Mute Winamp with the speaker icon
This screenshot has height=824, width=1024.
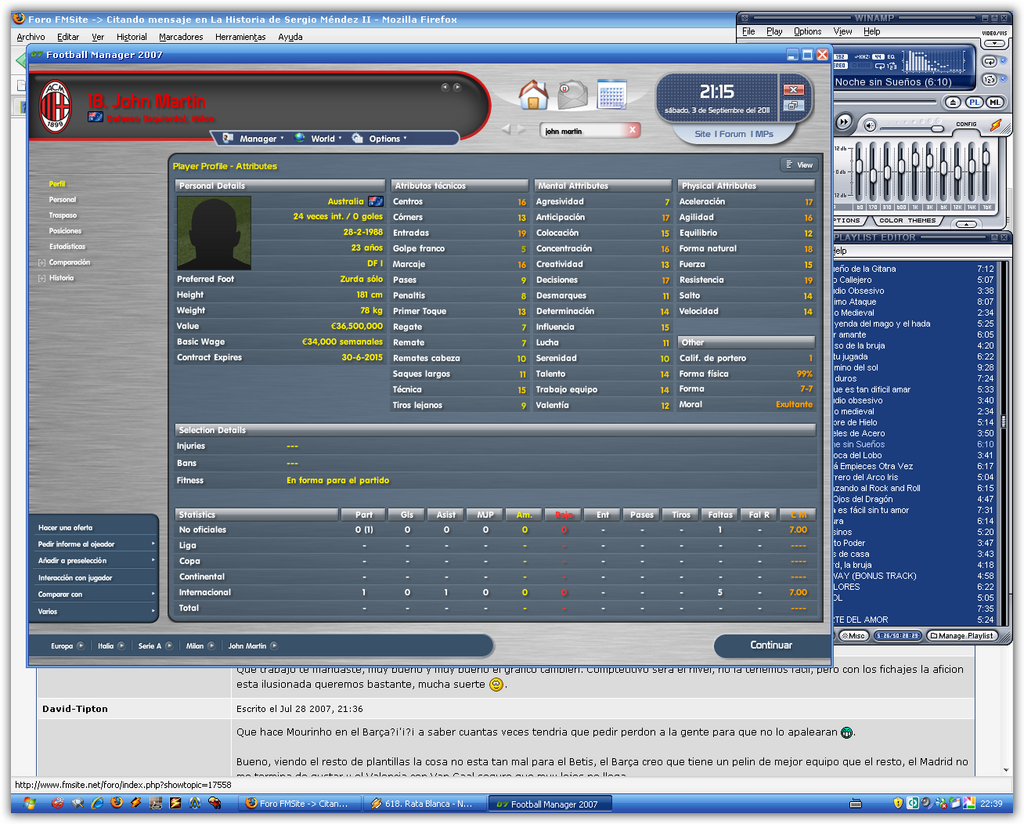(x=870, y=125)
